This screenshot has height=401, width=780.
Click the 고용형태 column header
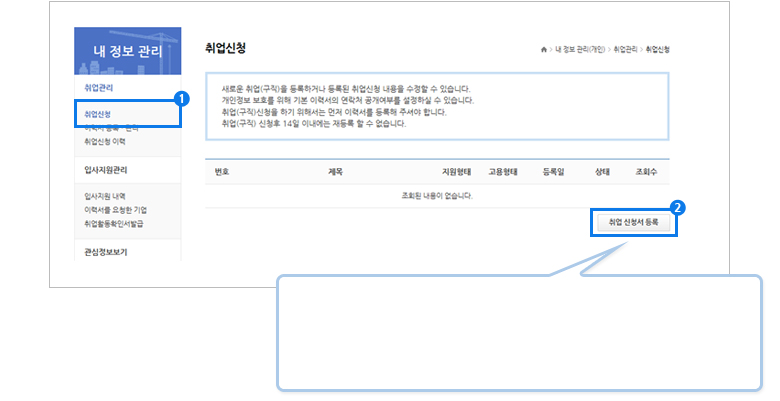point(502,172)
